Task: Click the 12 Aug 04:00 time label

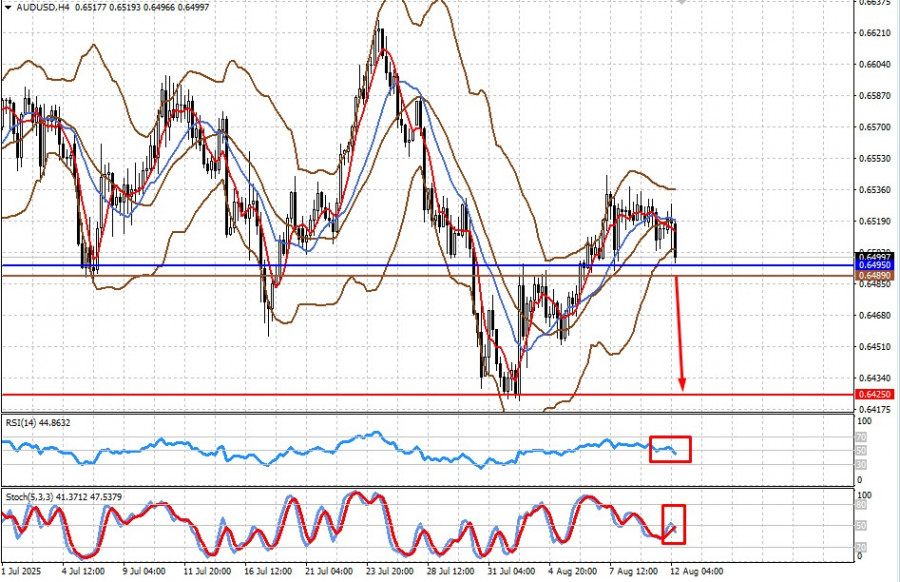Action: pos(697,572)
